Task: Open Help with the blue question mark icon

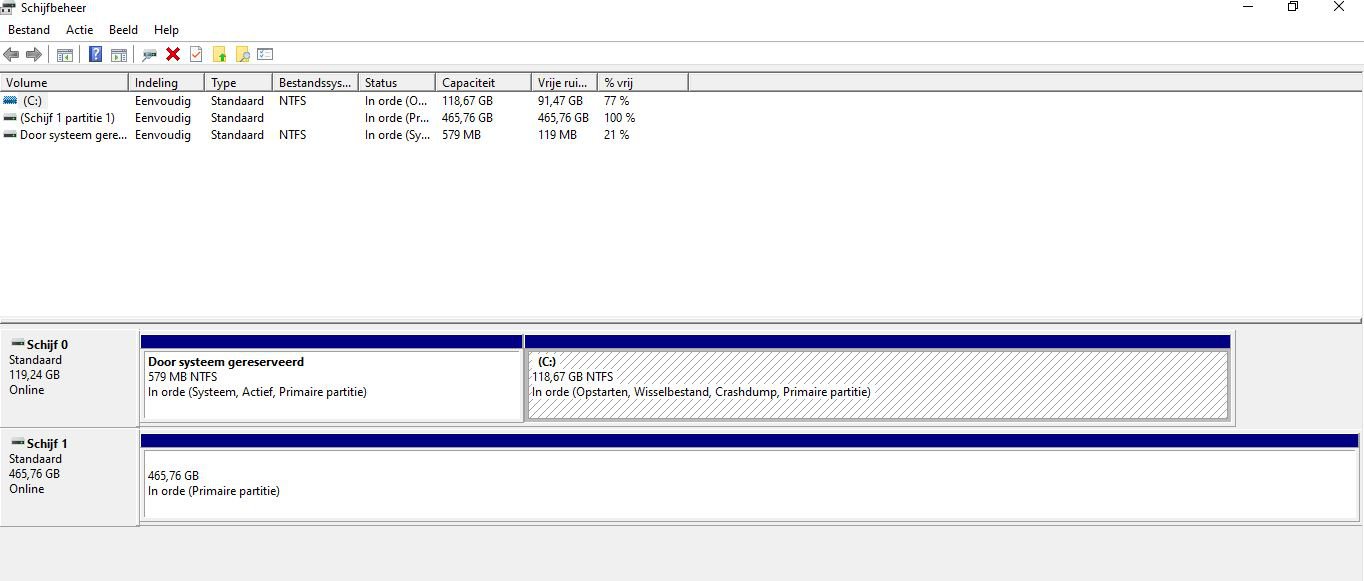Action: click(96, 54)
